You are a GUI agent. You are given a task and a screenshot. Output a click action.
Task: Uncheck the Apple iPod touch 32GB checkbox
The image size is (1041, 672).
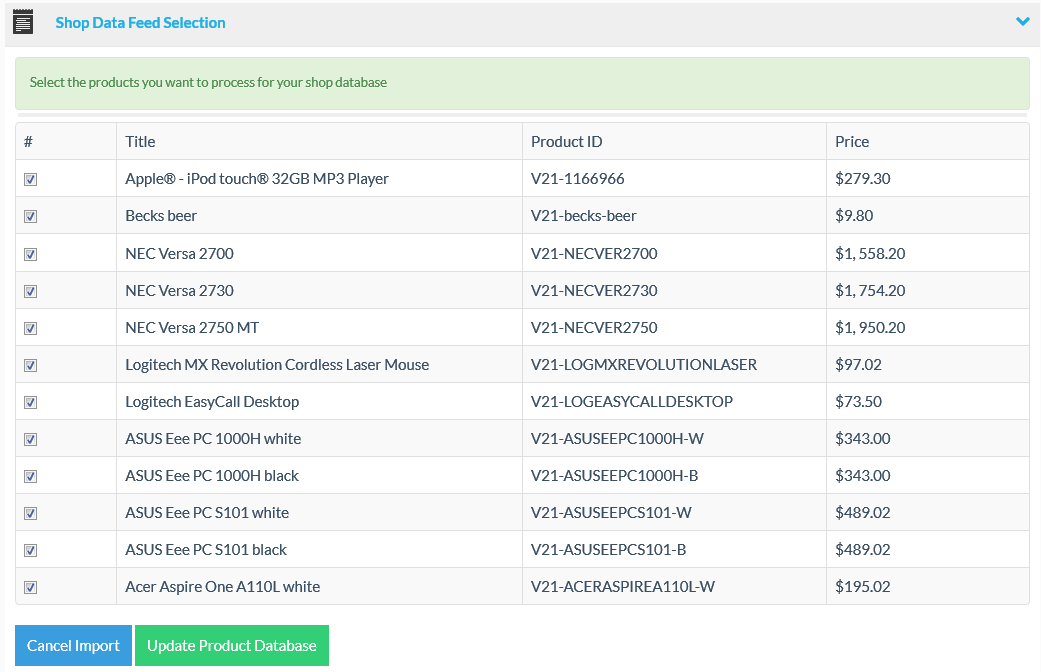pos(30,180)
